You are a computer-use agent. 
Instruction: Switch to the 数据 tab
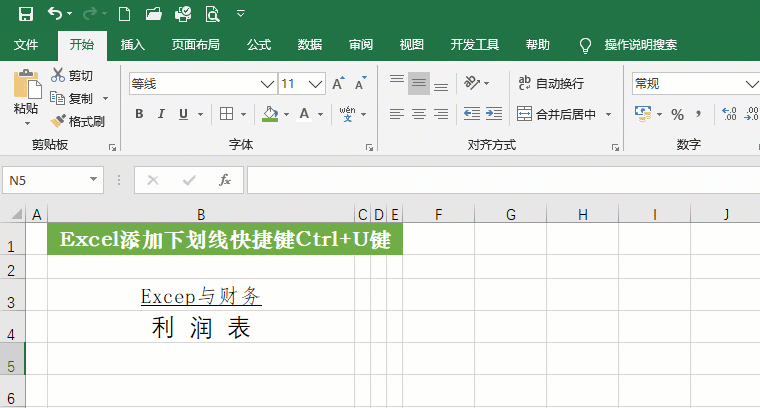click(x=310, y=45)
